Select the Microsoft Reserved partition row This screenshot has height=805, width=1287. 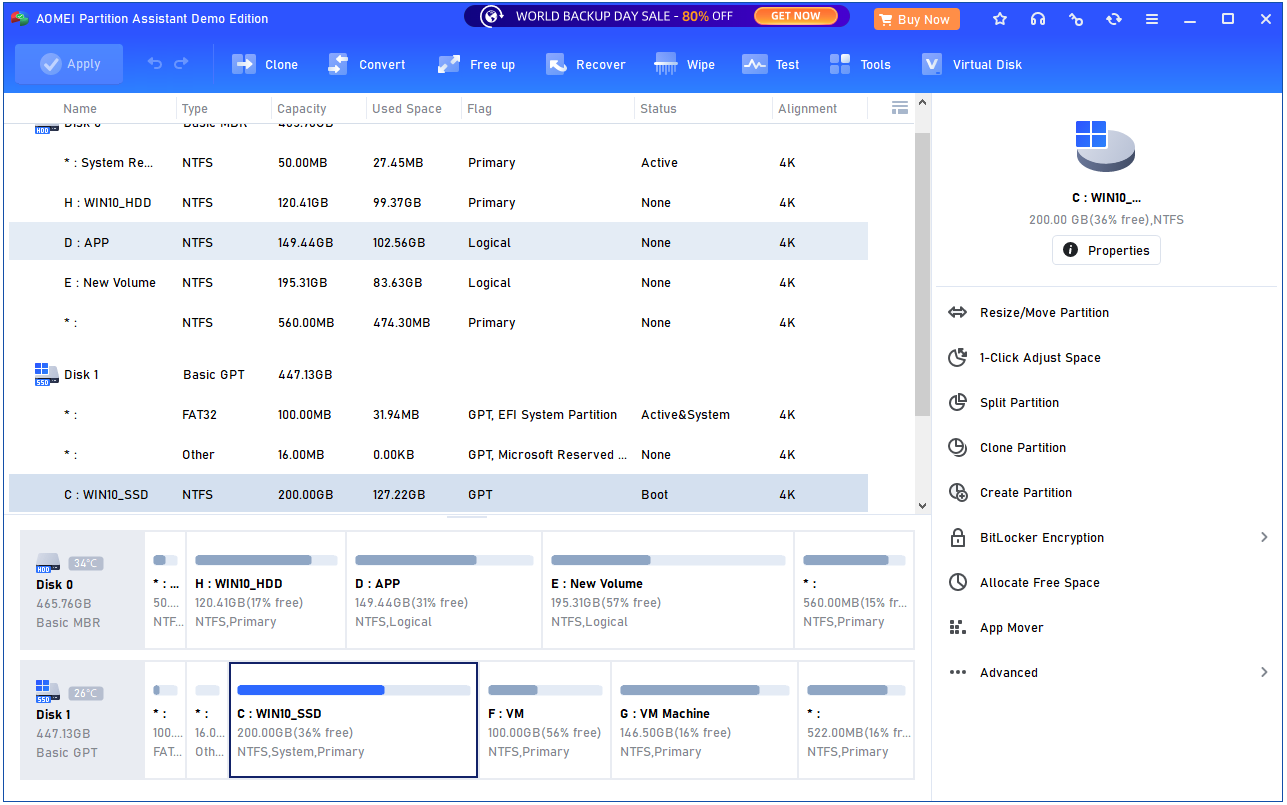(438, 455)
